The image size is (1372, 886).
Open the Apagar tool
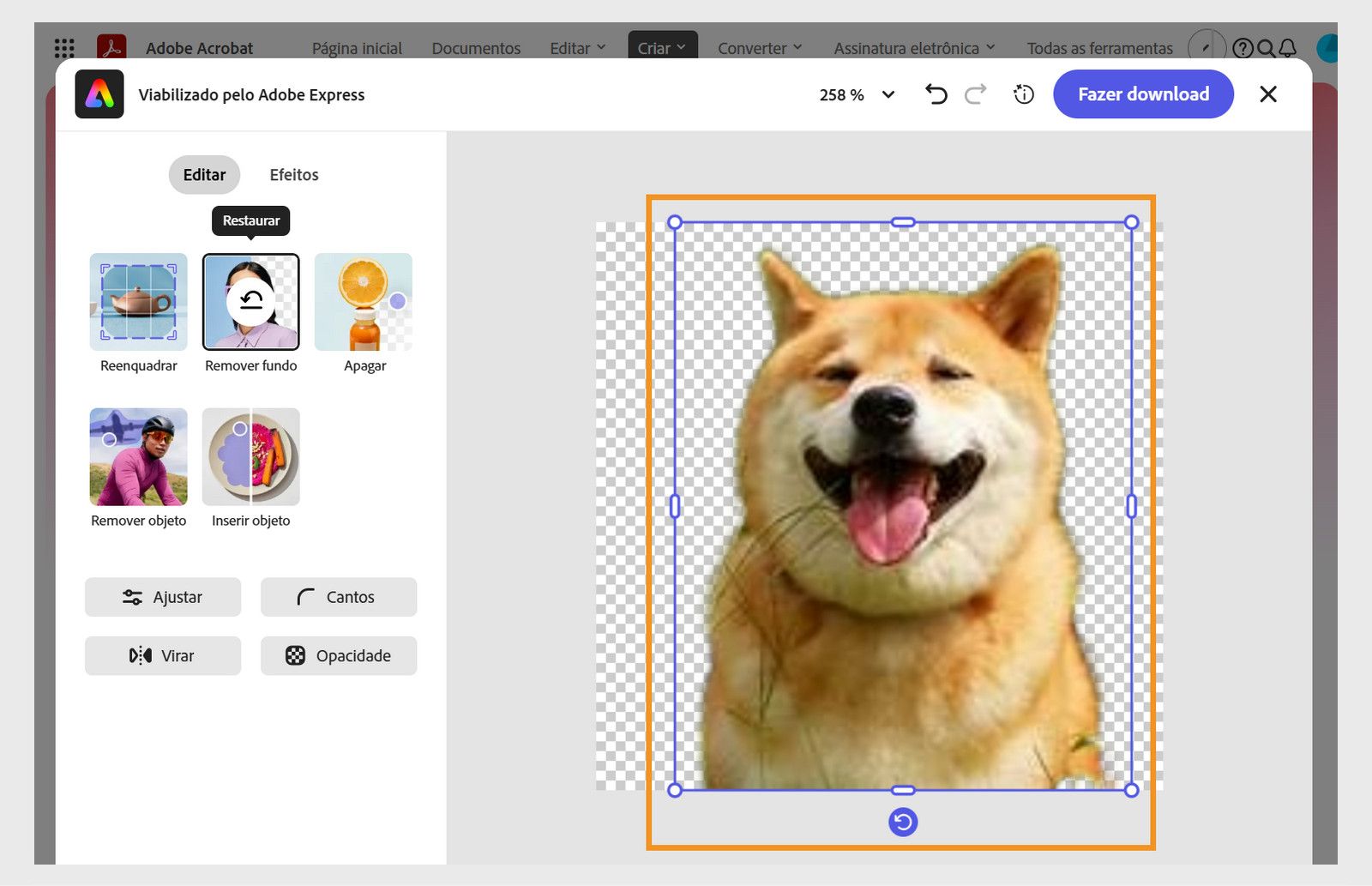pyautogui.click(x=364, y=302)
